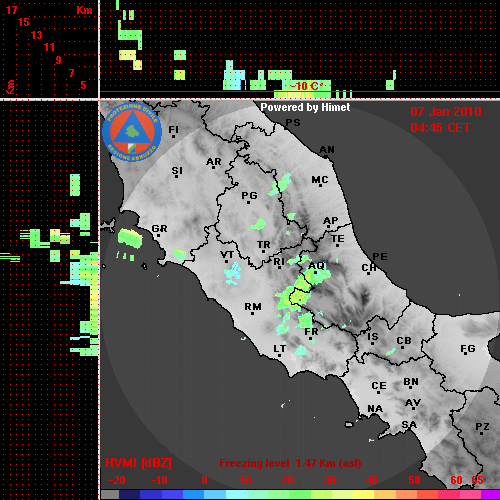Click the 17 altitude label
Screen dimensions: 500x500
coord(12,10)
